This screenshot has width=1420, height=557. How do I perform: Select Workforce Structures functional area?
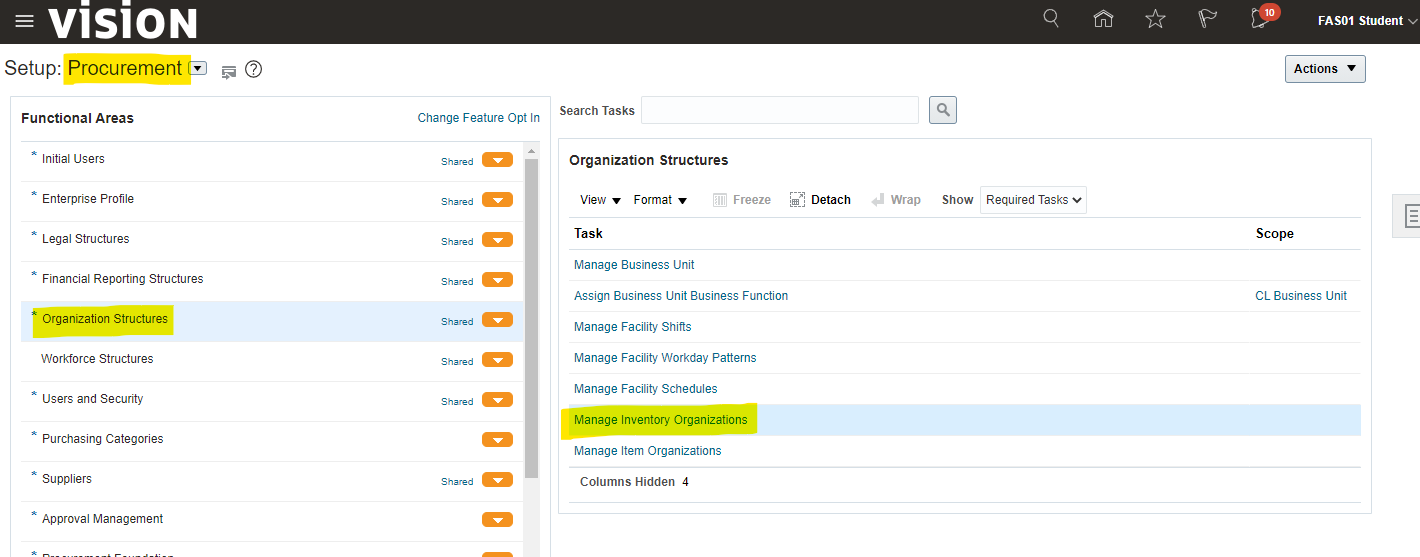coord(97,359)
